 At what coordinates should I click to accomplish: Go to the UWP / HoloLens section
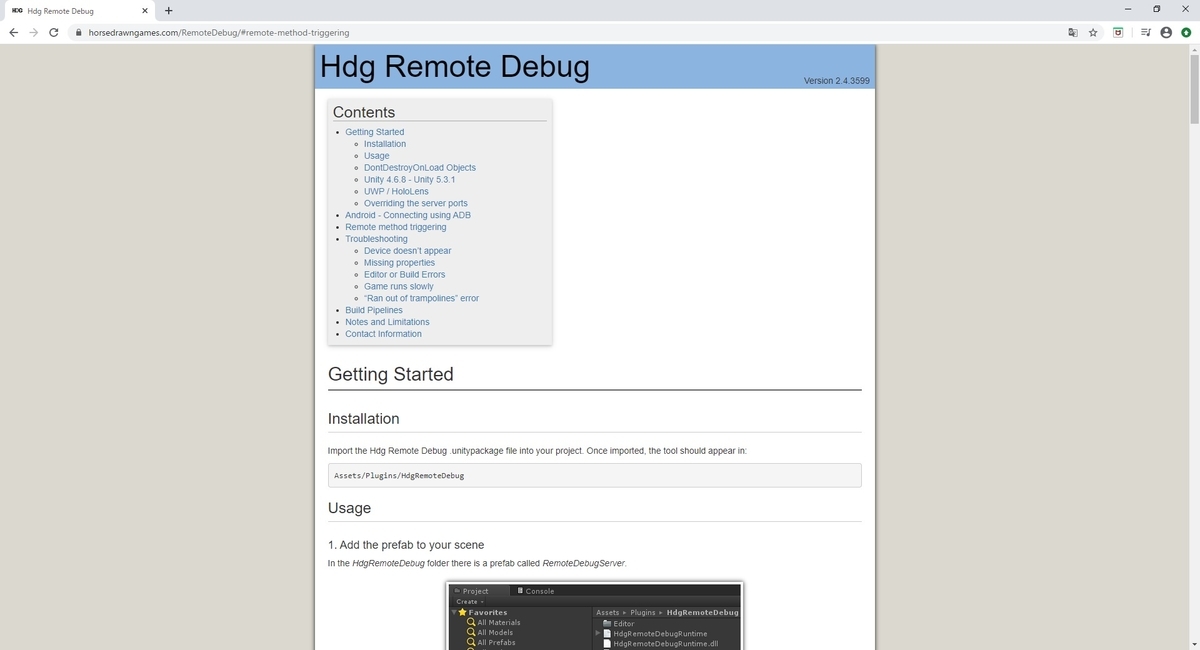tap(396, 191)
